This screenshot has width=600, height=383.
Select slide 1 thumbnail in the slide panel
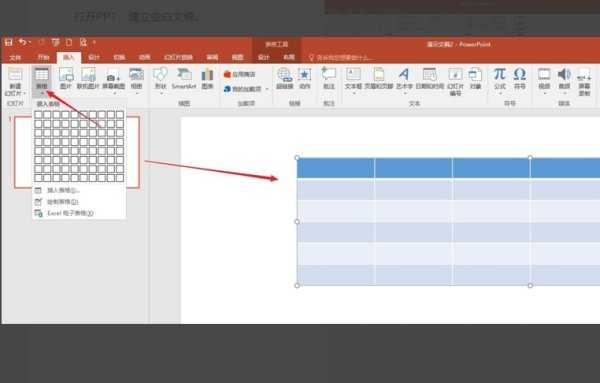(77, 152)
